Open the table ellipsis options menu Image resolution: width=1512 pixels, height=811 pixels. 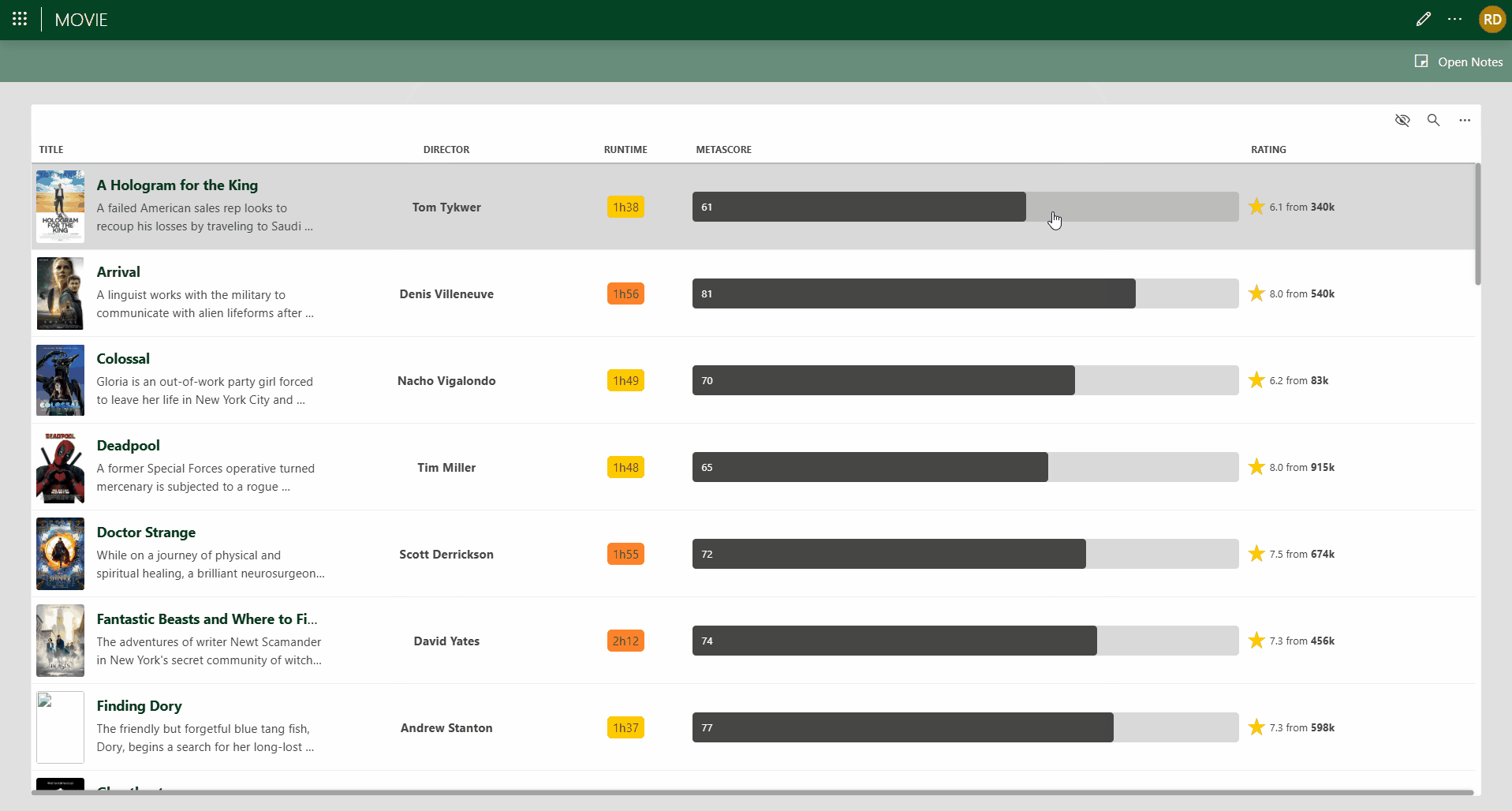pos(1465,120)
